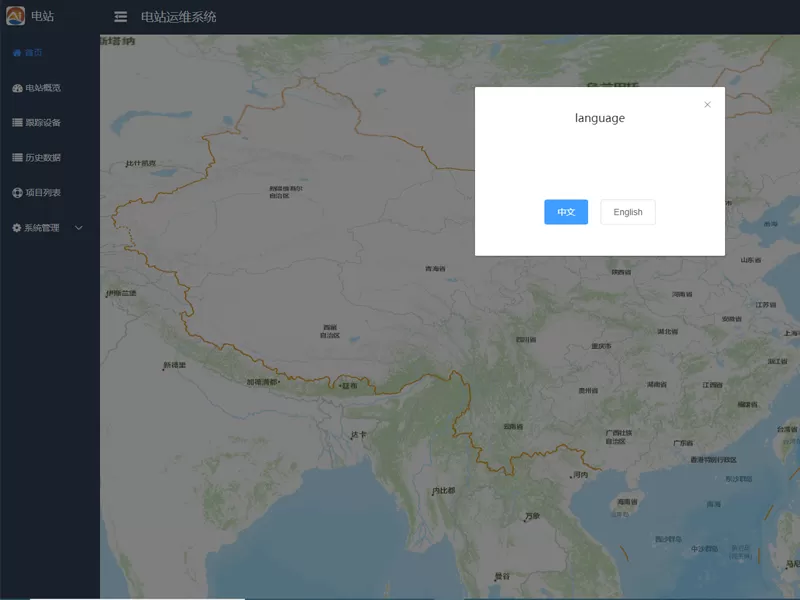Collapse the sidebar with the hamburger icon

[x=121, y=17]
